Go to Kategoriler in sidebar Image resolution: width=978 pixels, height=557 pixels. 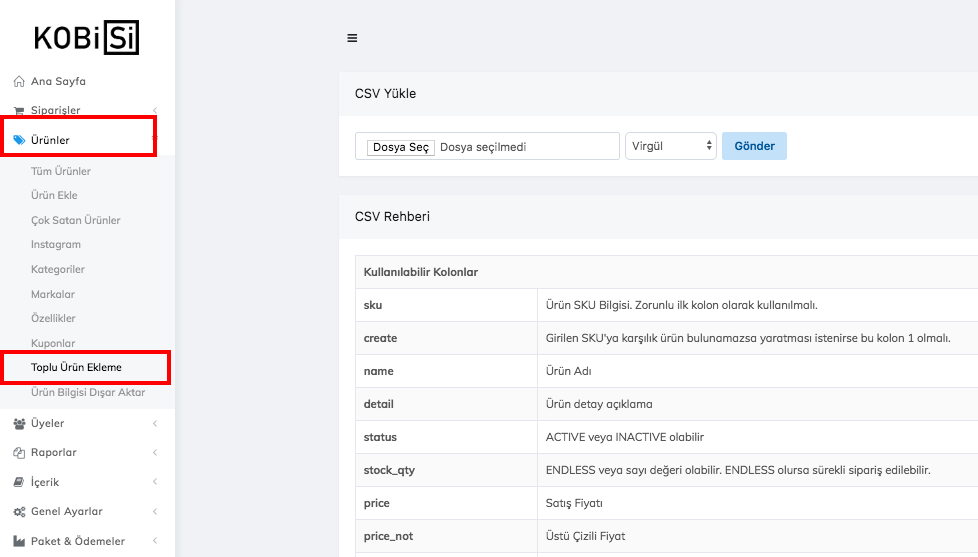[58, 269]
